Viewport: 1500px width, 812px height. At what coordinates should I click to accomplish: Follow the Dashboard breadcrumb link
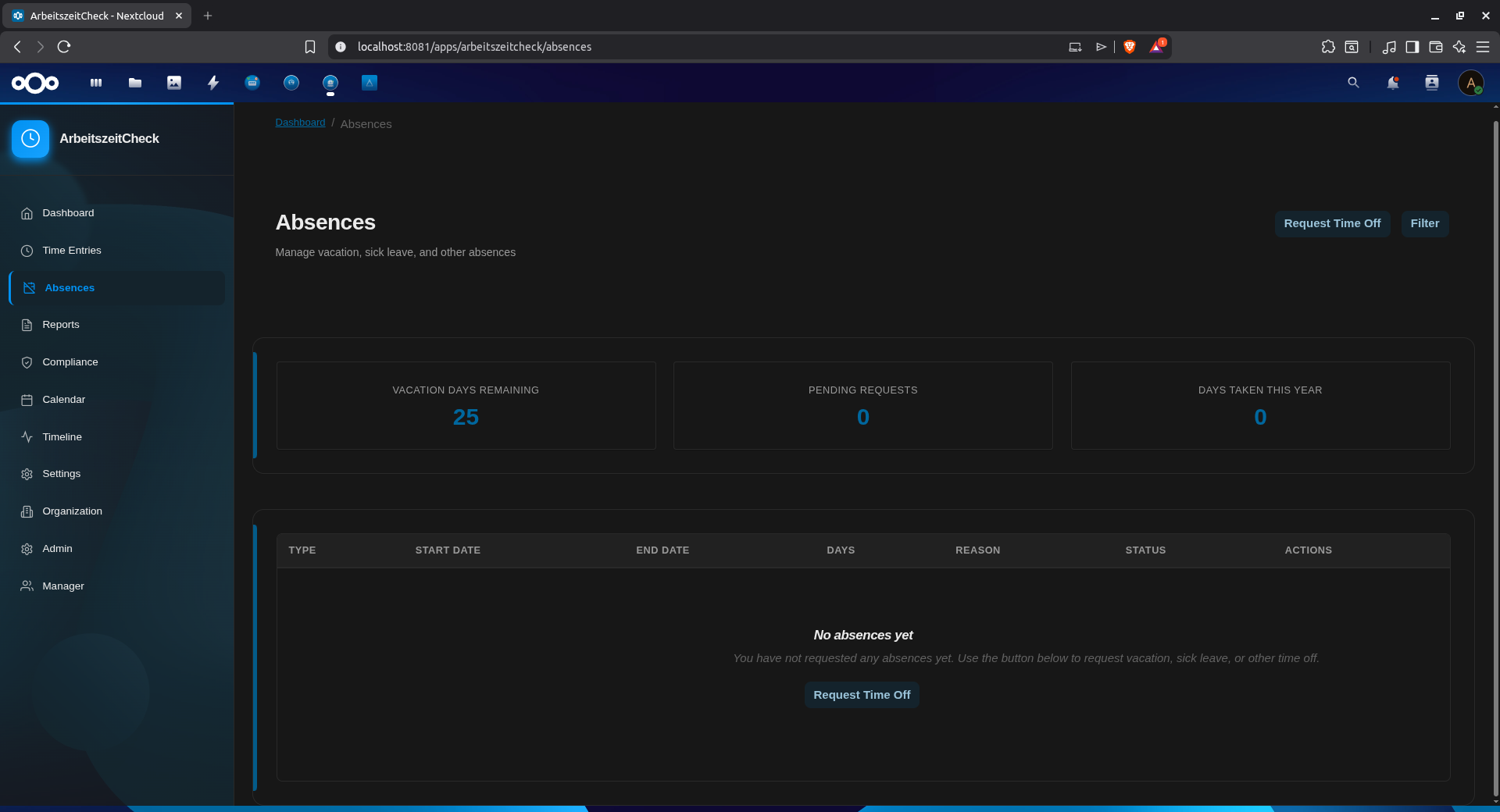coord(300,123)
